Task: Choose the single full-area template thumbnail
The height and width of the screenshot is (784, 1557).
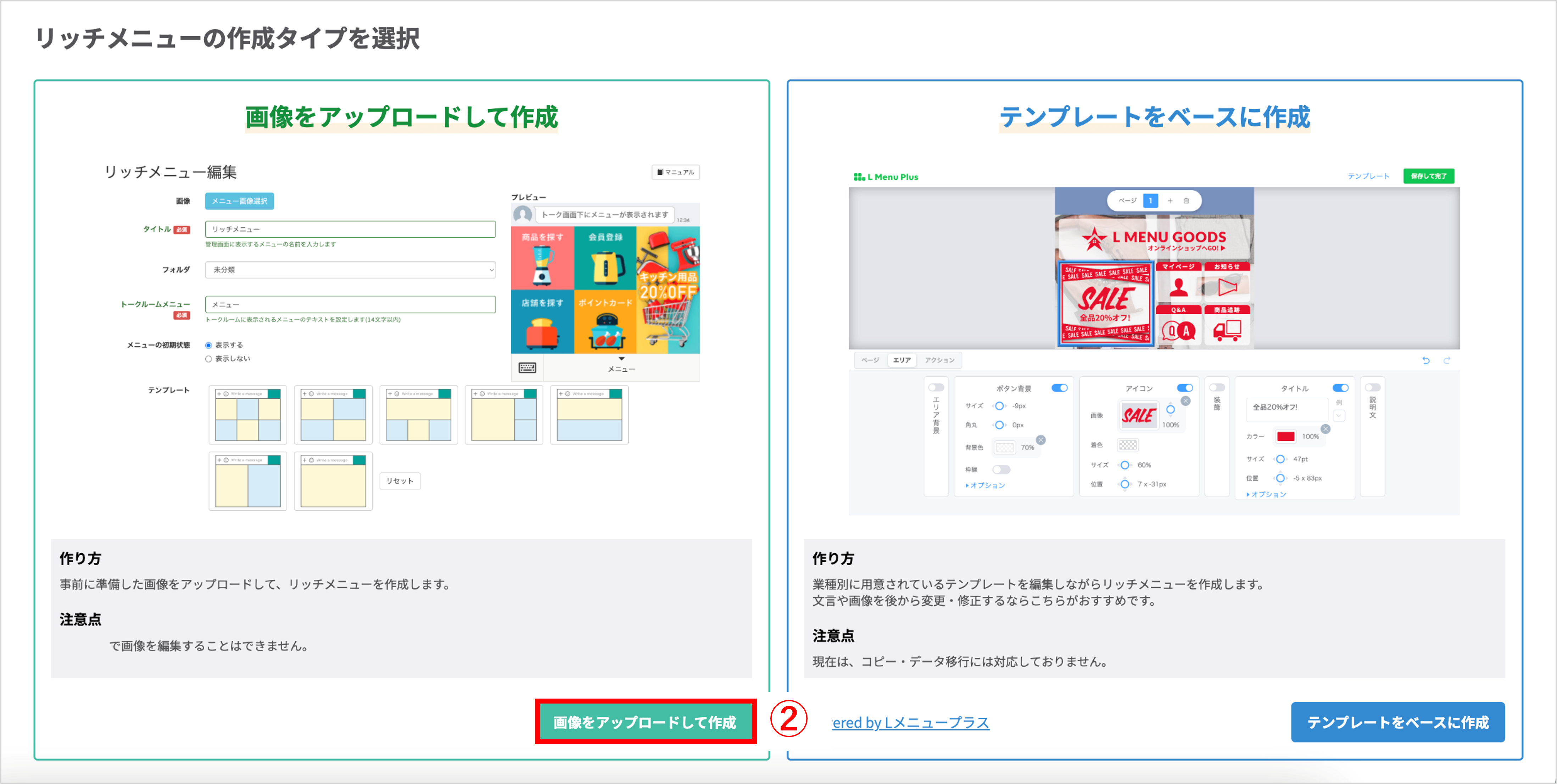Action: click(x=333, y=481)
